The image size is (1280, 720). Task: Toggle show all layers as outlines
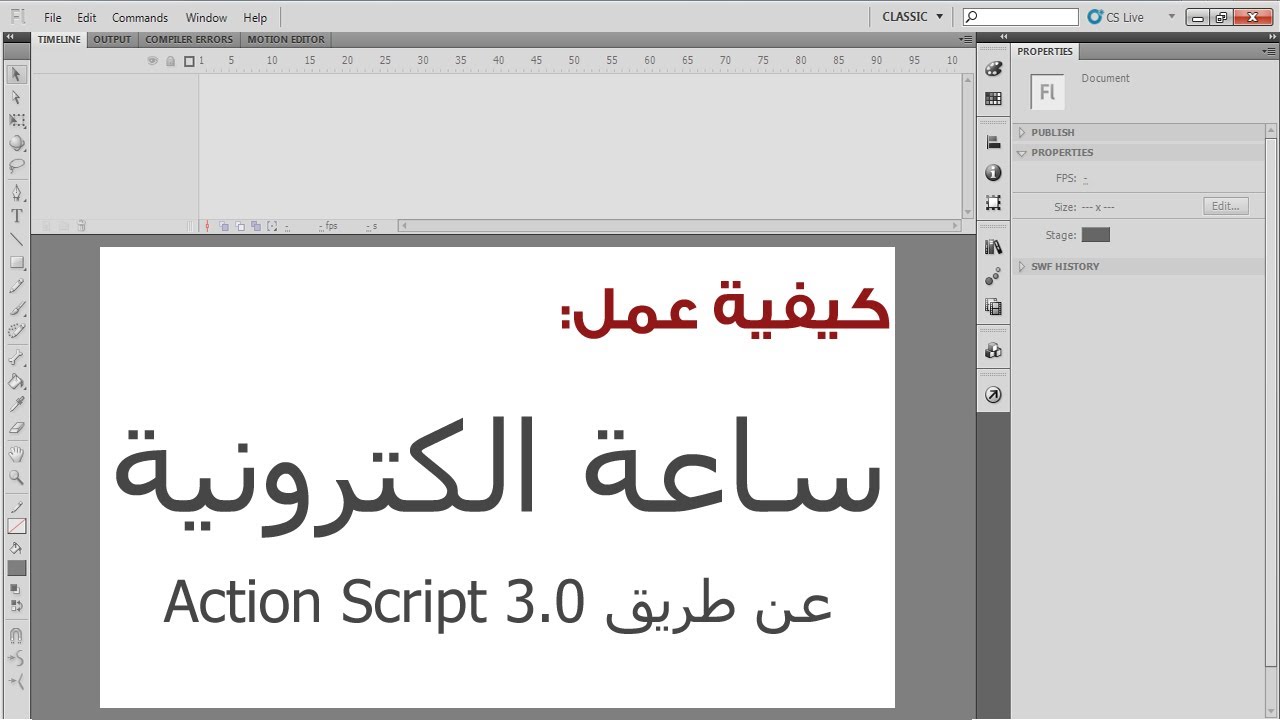pyautogui.click(x=189, y=61)
